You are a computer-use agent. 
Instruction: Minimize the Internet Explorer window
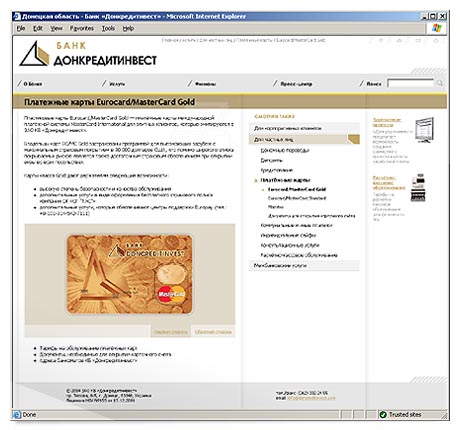[x=424, y=16]
